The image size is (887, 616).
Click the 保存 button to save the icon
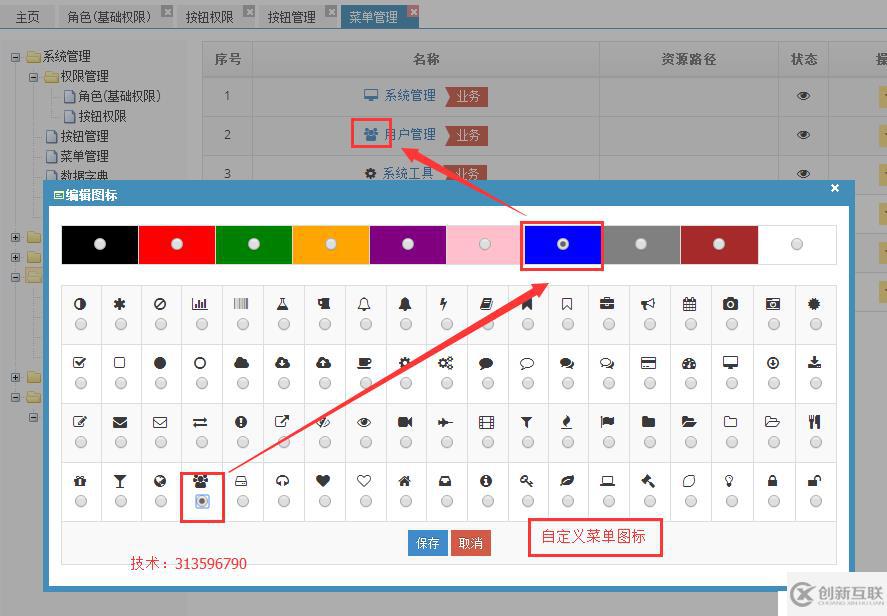pos(427,541)
